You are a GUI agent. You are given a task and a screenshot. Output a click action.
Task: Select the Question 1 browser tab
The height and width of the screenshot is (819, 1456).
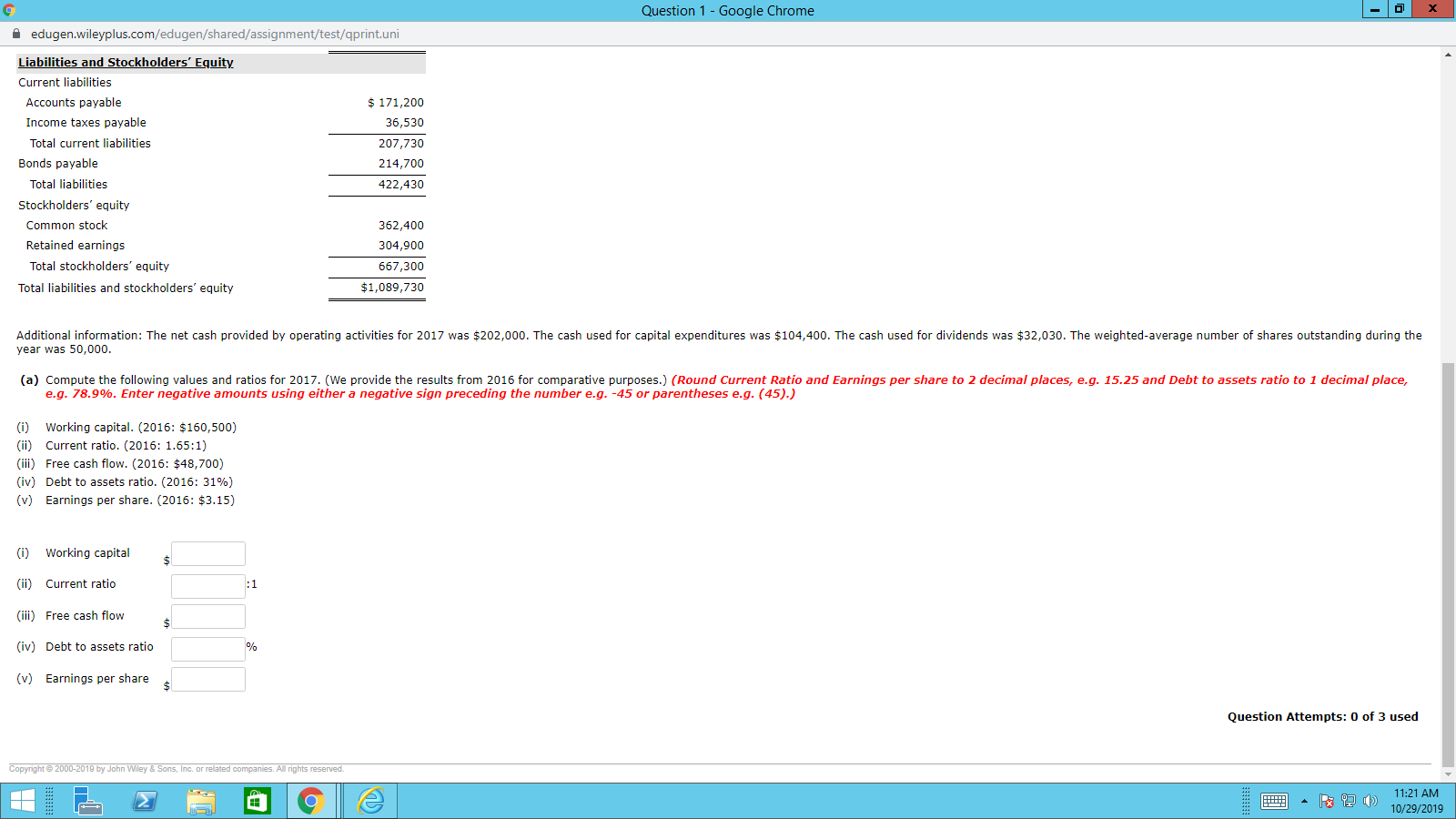[x=728, y=10]
